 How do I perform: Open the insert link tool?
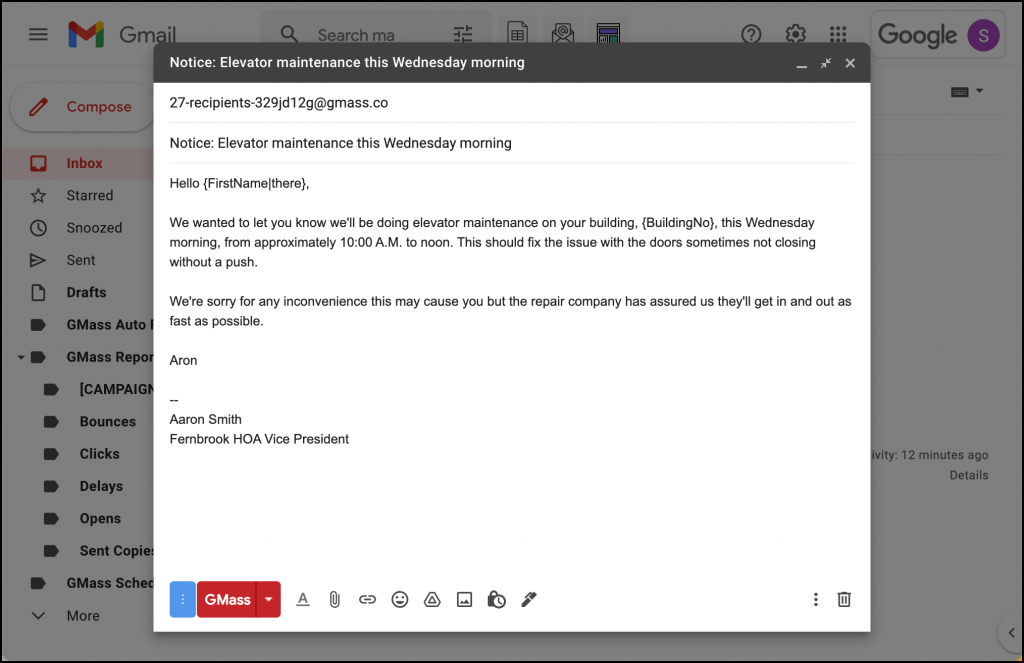pos(367,599)
